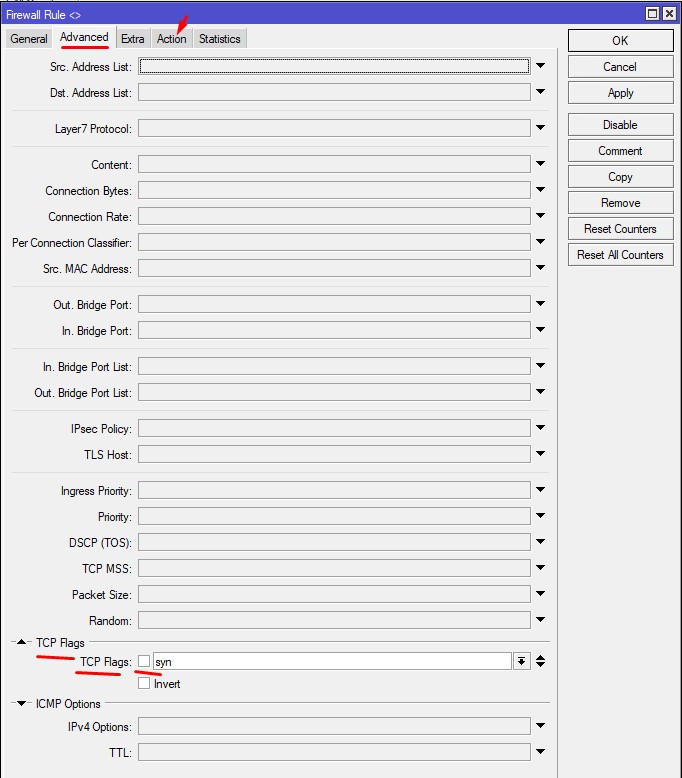Enable the Invert checkbox

144,684
